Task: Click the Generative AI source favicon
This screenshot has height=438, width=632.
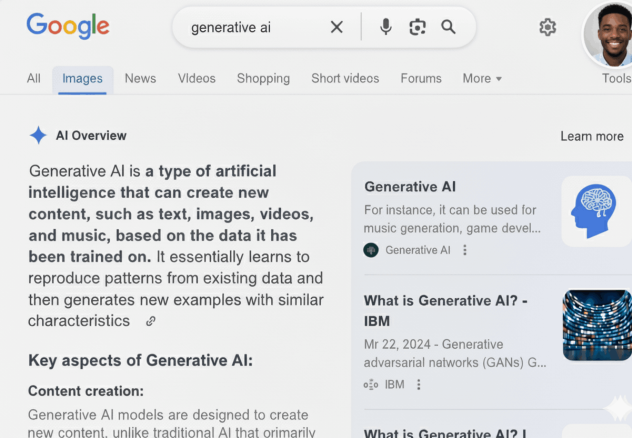Action: coord(371,250)
